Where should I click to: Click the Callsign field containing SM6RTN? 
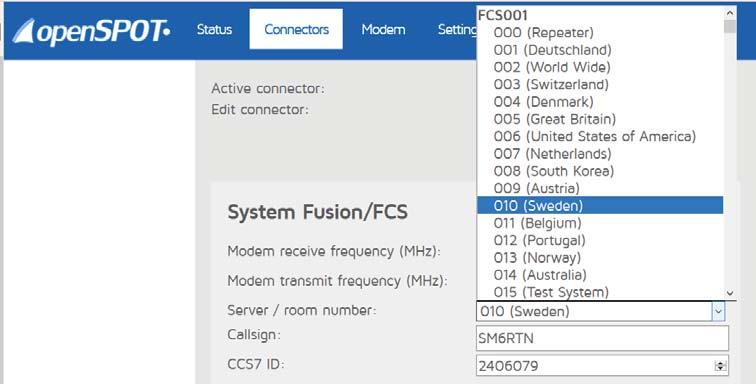tap(602, 338)
